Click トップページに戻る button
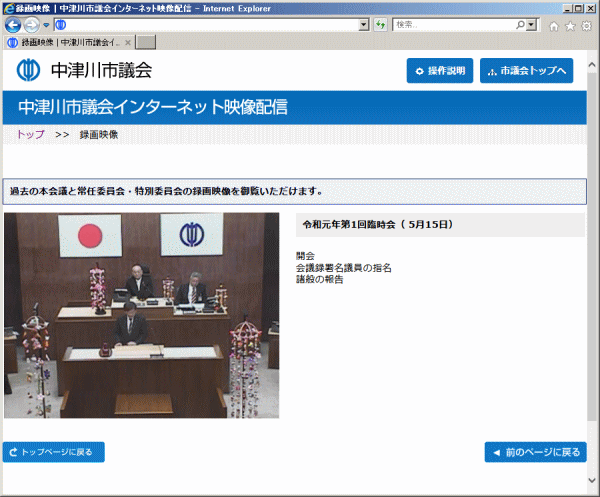 tap(54, 452)
